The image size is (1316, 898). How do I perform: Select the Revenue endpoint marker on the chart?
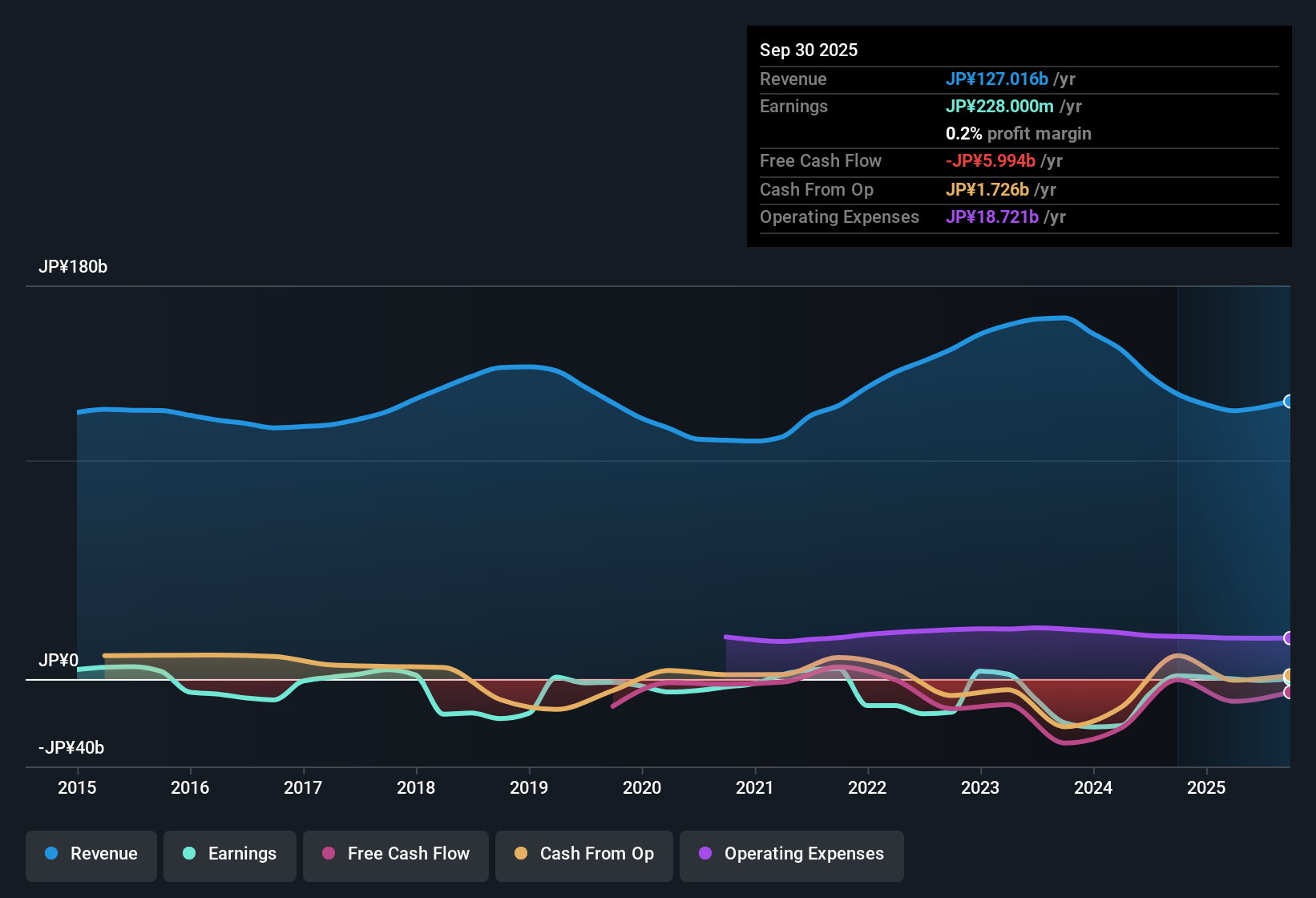point(1288,401)
